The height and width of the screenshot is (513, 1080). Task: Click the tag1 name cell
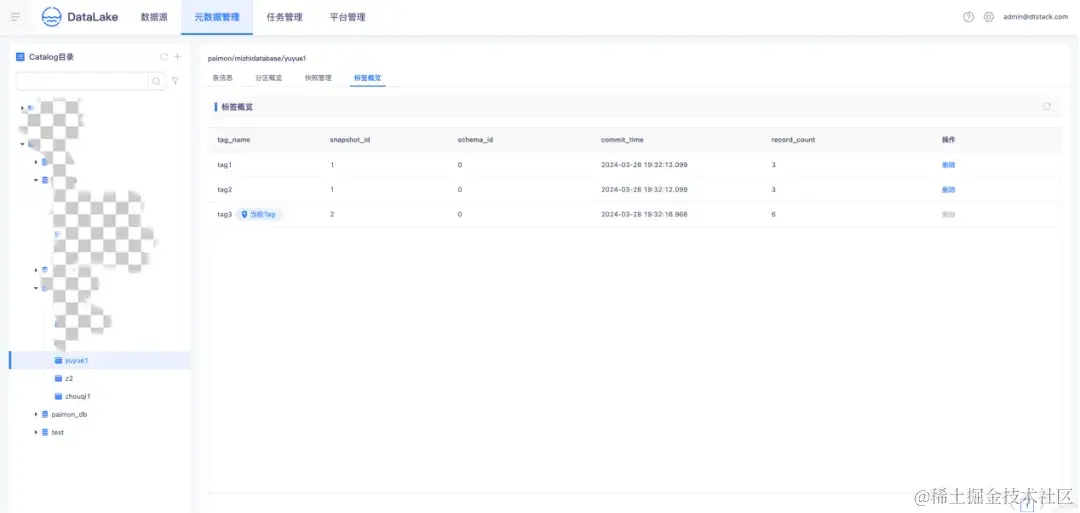pyautogui.click(x=225, y=165)
